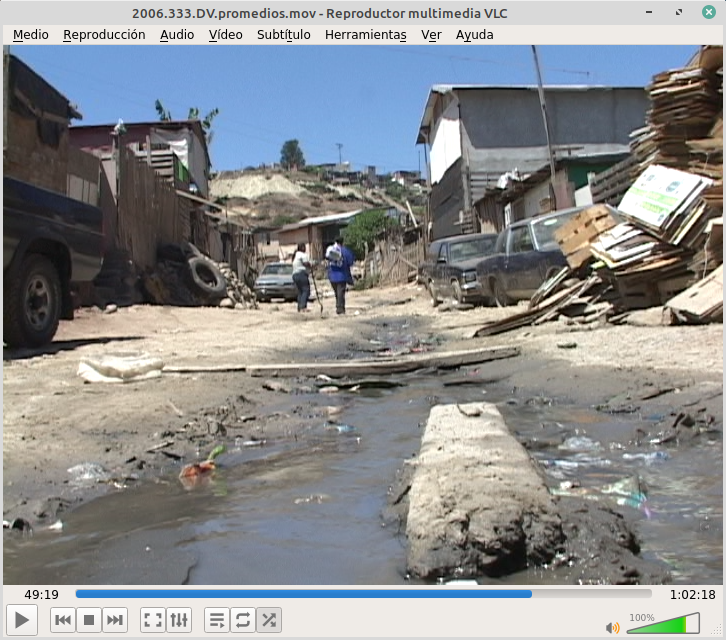Screen dimensions: 726x640
Task: Open the Herramientas menu
Action: tap(366, 35)
